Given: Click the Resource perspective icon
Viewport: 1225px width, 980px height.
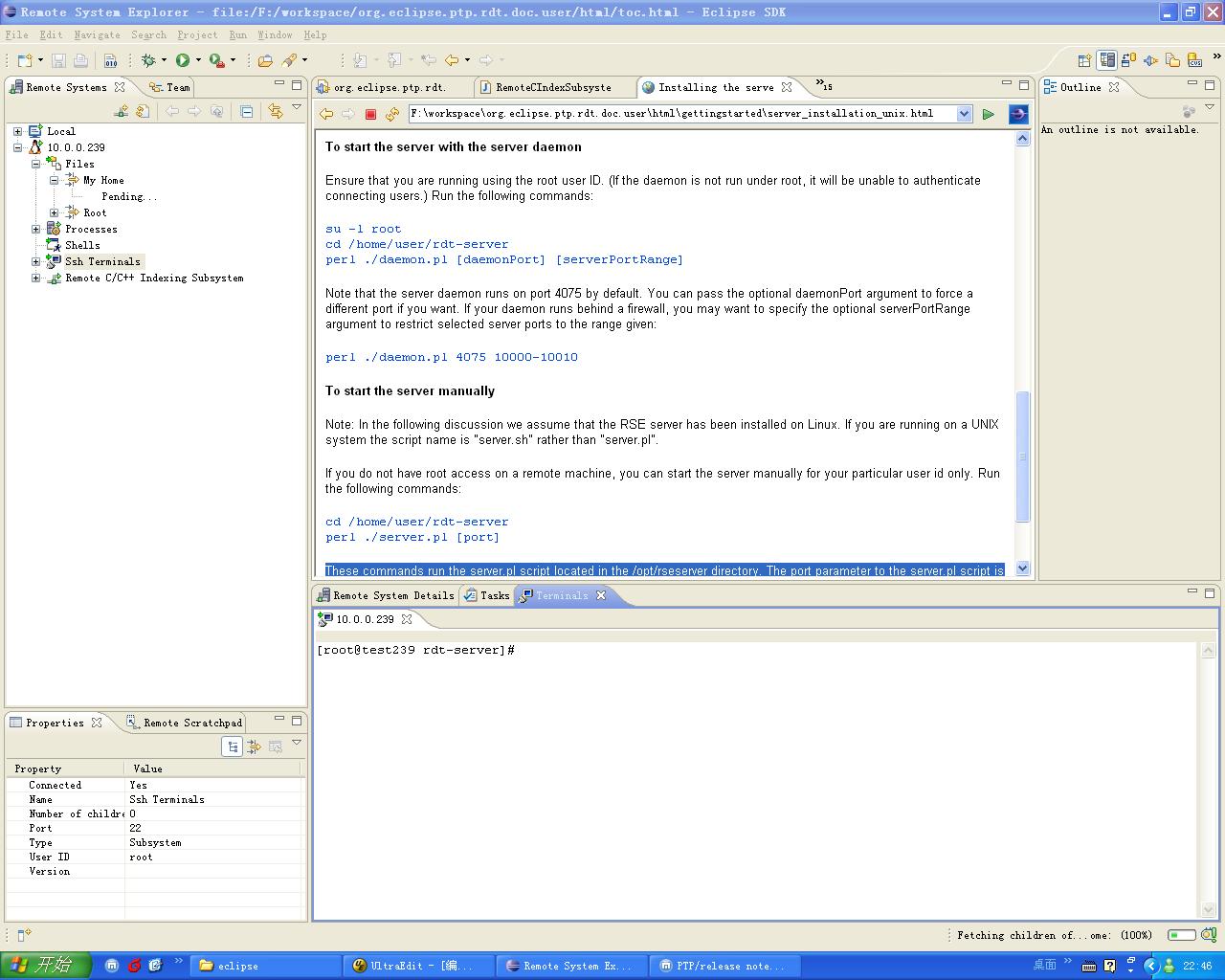Looking at the screenshot, I should coord(1173,60).
